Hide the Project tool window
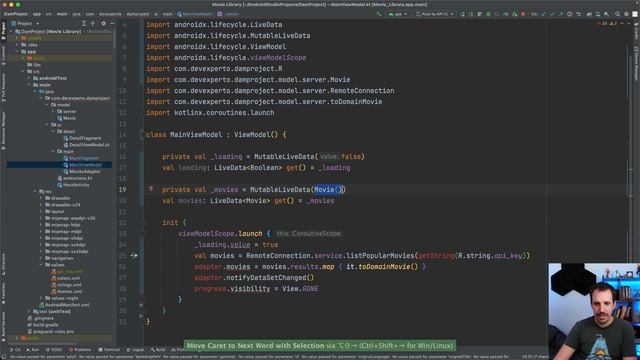 click(112, 24)
